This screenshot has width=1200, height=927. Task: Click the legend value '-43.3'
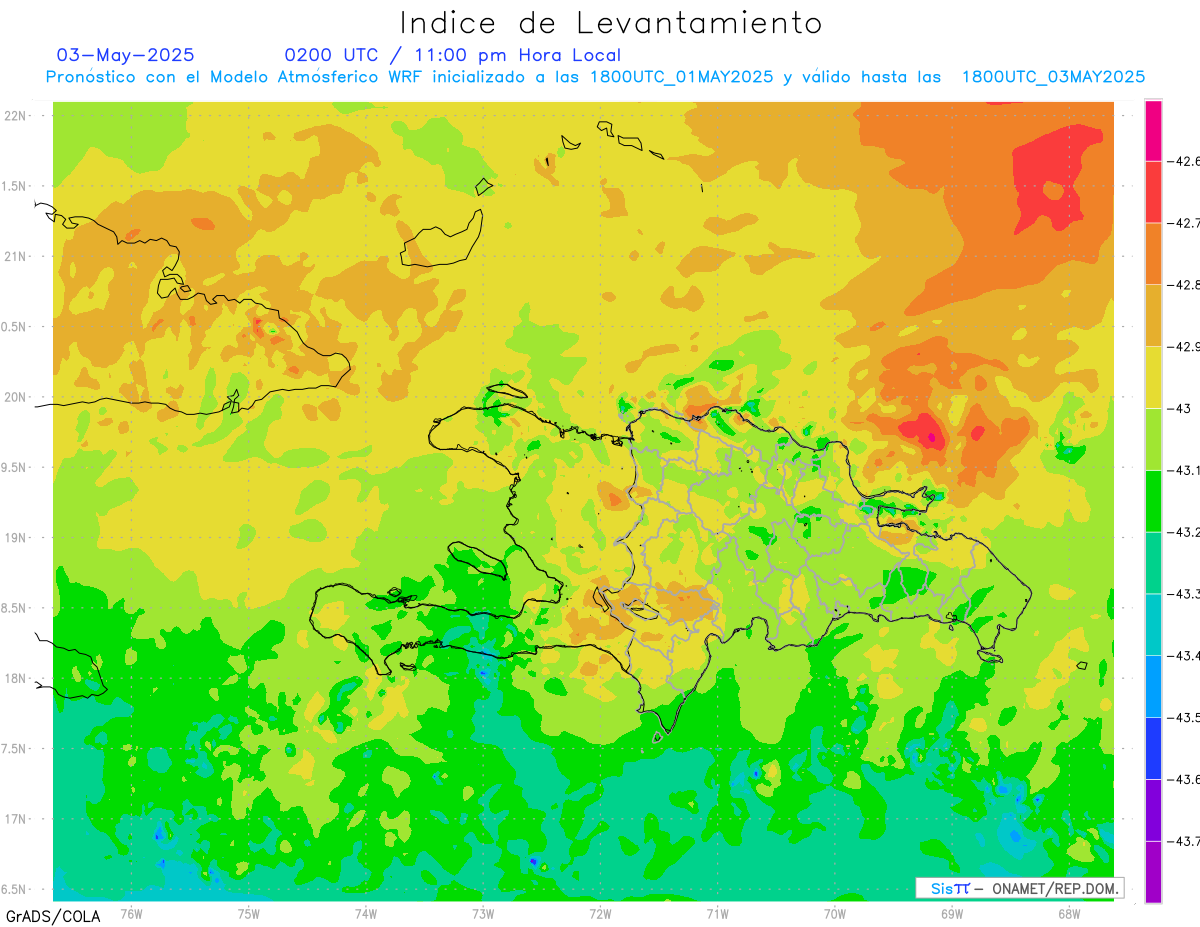[x=1184, y=594]
